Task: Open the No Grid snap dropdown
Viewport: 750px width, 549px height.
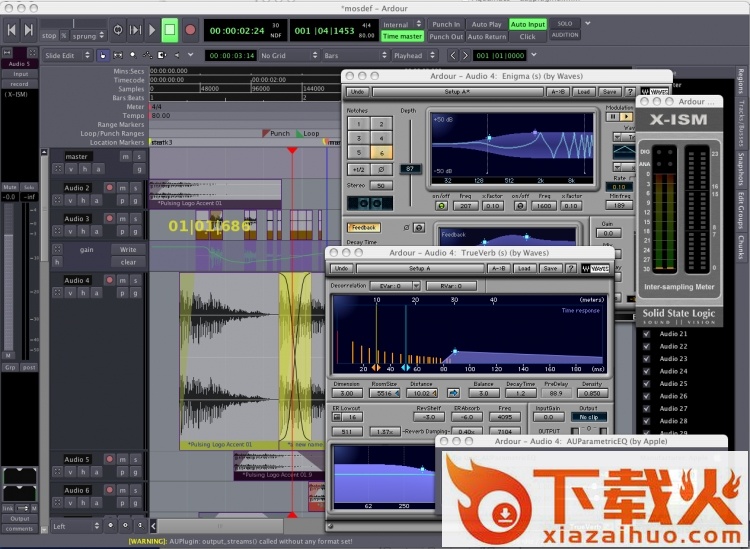Action: [289, 55]
